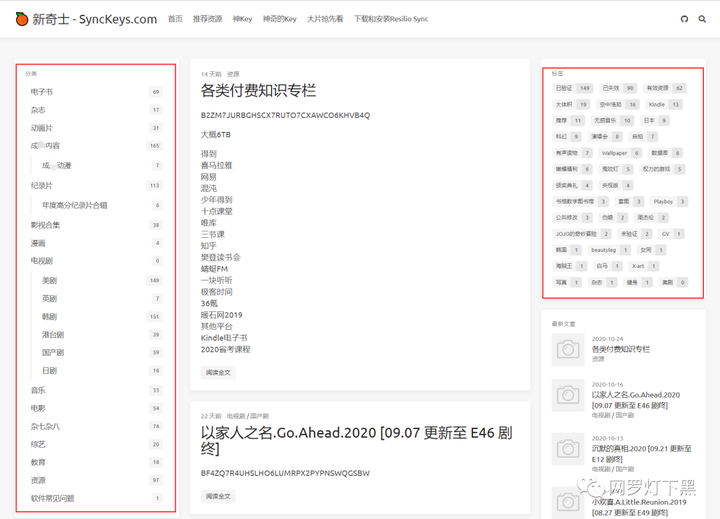Select the 韩剧 subcategory
720x519 pixels.
coord(49,316)
